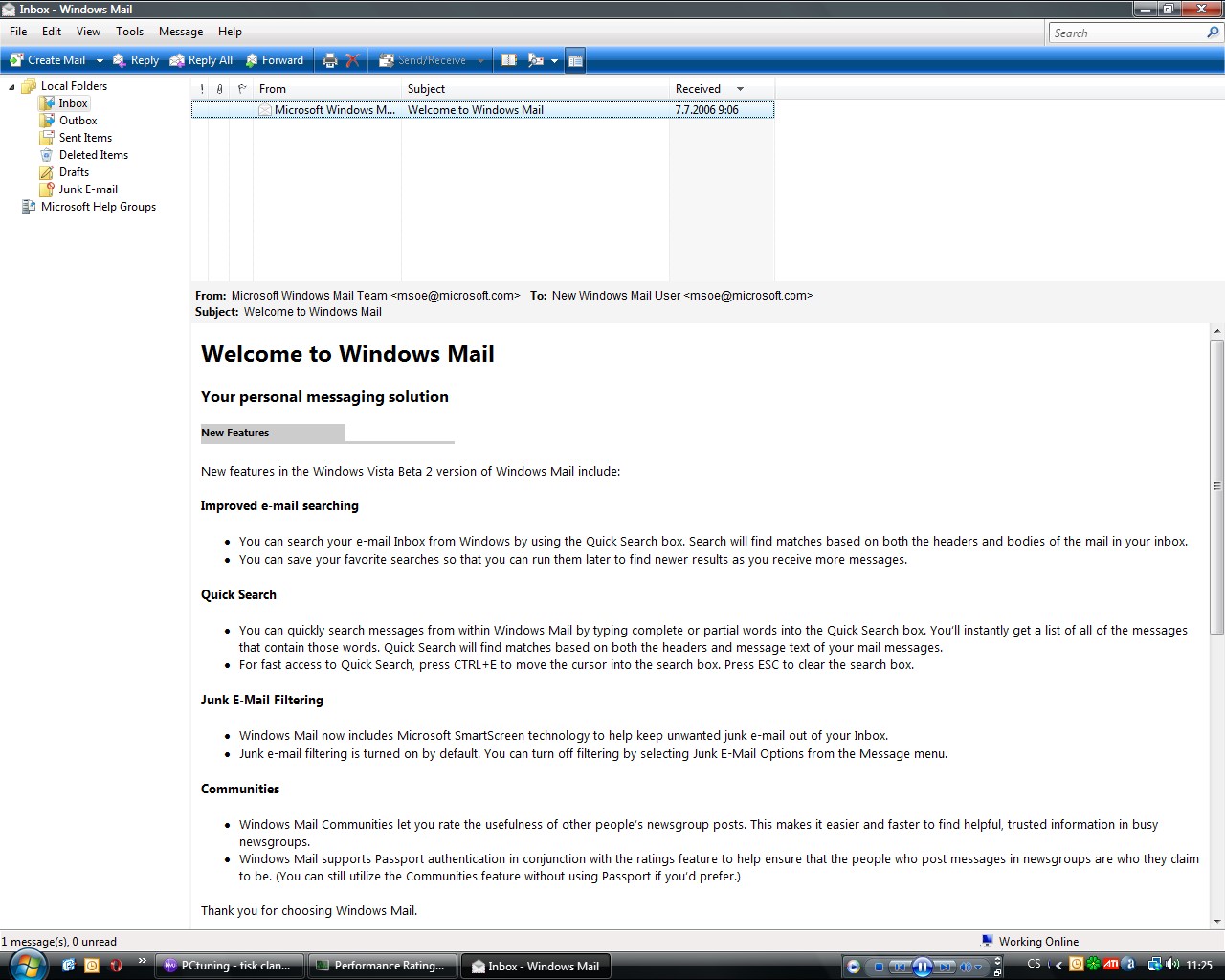1225x980 pixels.
Task: Open Contacts via the address book icon
Action: [x=509, y=60]
